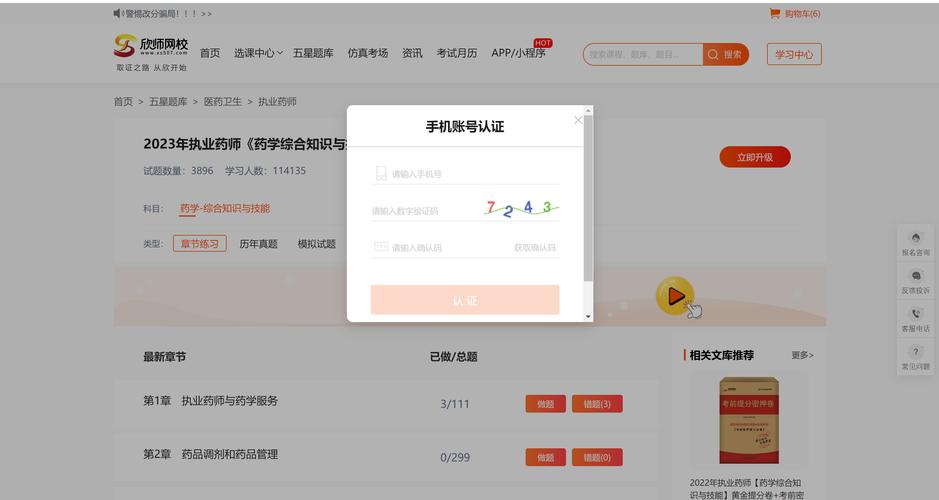939x500 pixels.
Task: Click 做题 for 第2章
Action: pyautogui.click(x=545, y=457)
